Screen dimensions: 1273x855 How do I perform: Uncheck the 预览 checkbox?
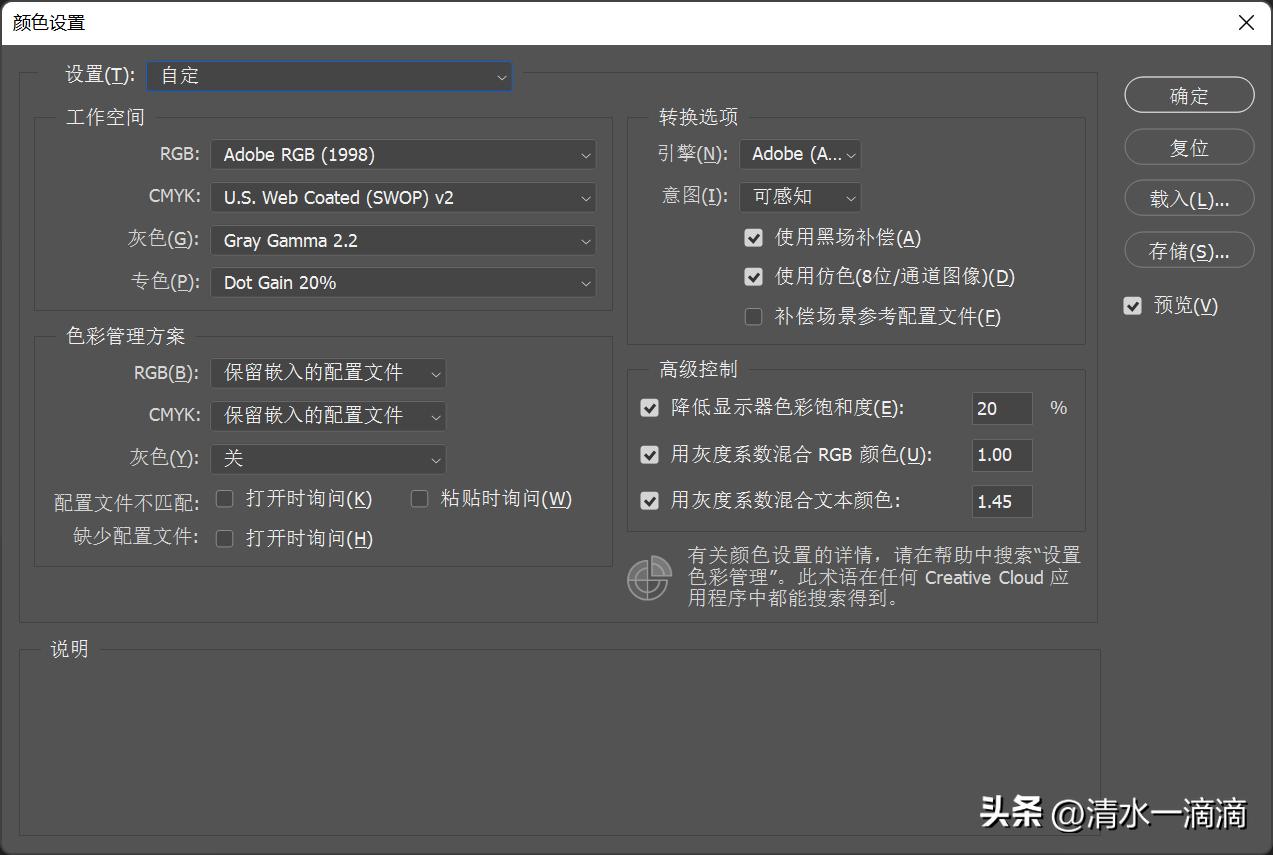point(1132,306)
